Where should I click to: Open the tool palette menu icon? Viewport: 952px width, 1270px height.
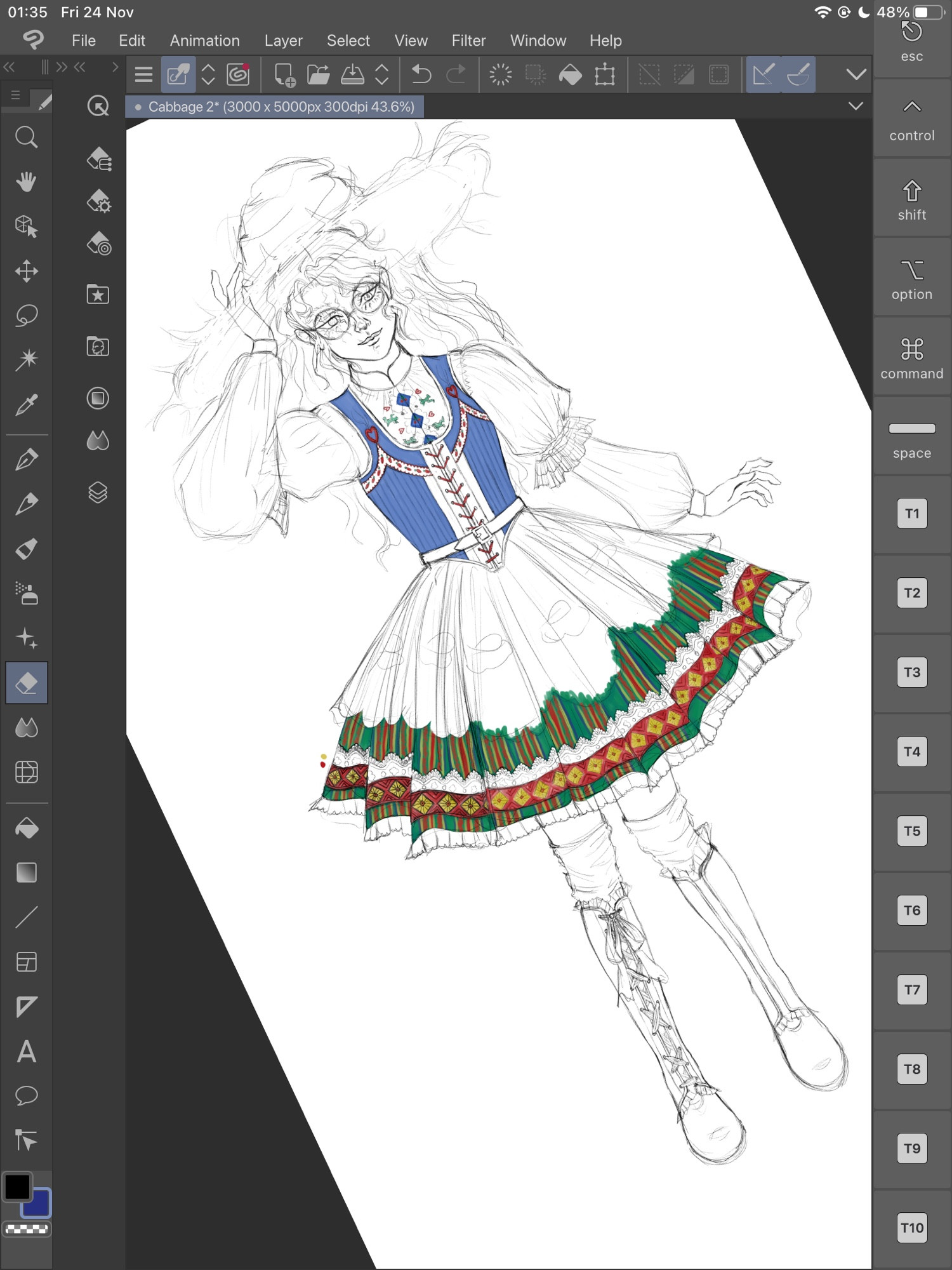click(16, 95)
